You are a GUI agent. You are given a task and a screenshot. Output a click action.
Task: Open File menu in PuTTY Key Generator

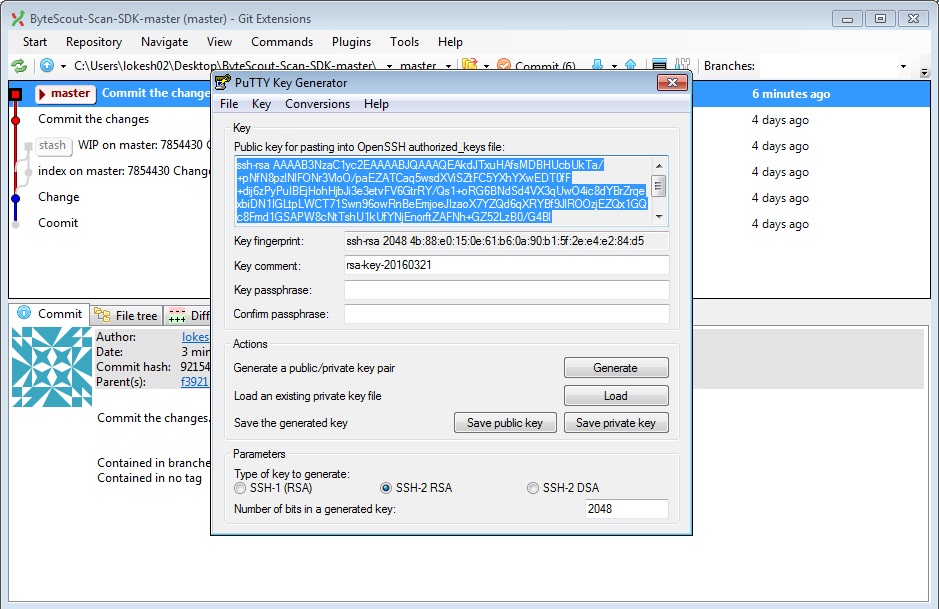tap(229, 104)
